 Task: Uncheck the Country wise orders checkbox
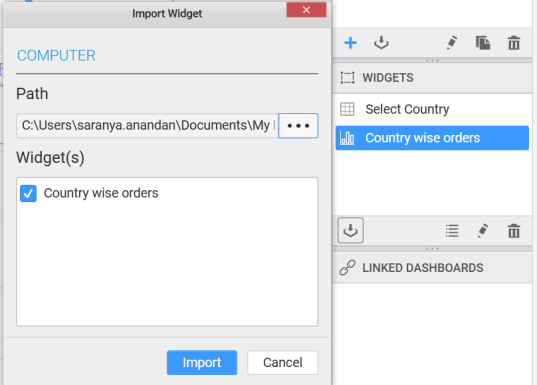[28, 193]
